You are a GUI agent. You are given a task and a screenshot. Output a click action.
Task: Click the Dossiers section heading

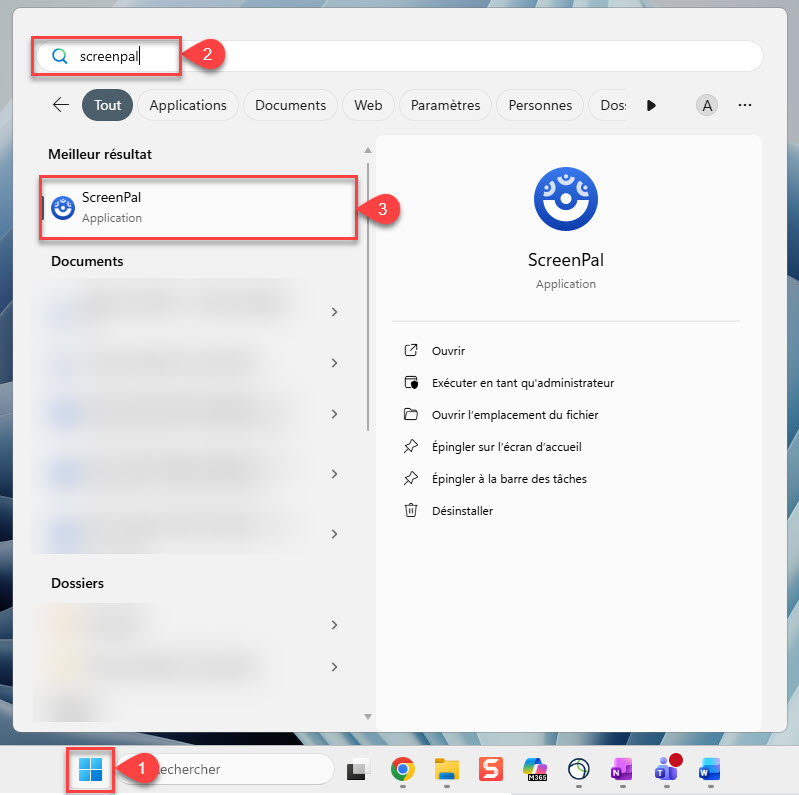tap(77, 584)
